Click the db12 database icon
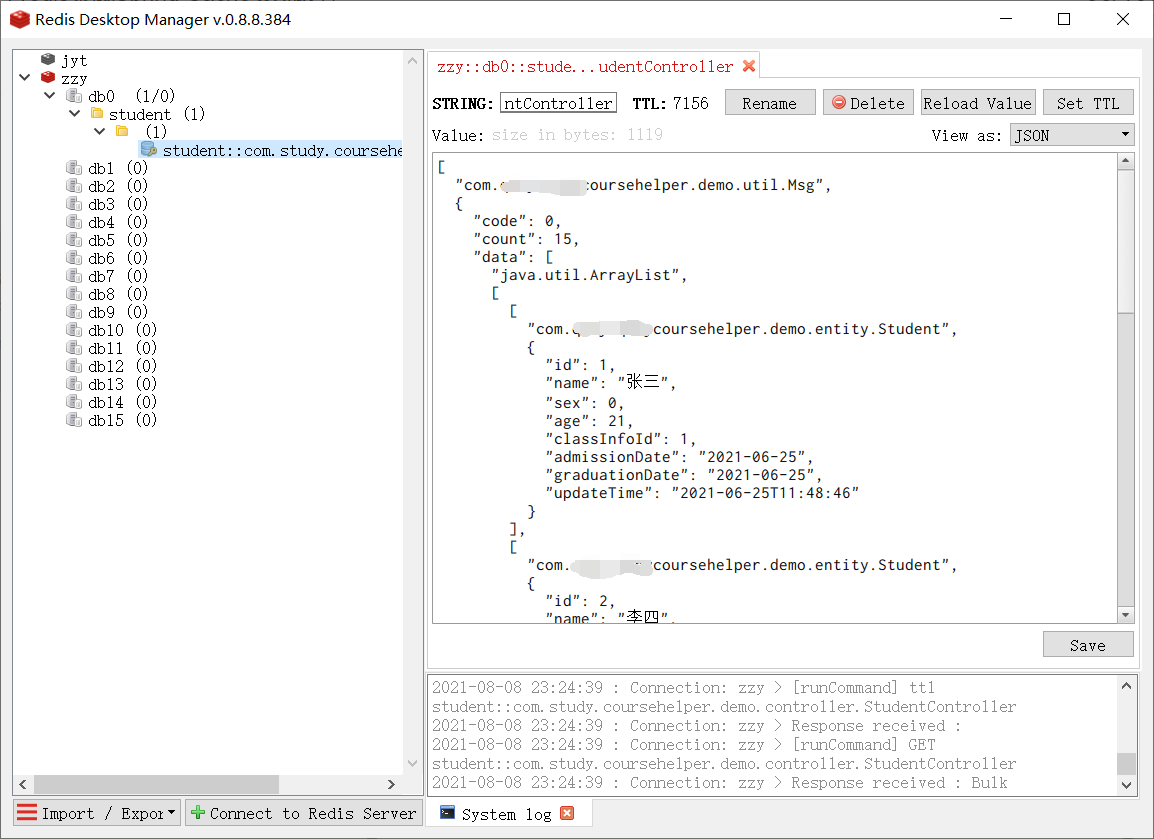The height and width of the screenshot is (839, 1154). tap(74, 366)
